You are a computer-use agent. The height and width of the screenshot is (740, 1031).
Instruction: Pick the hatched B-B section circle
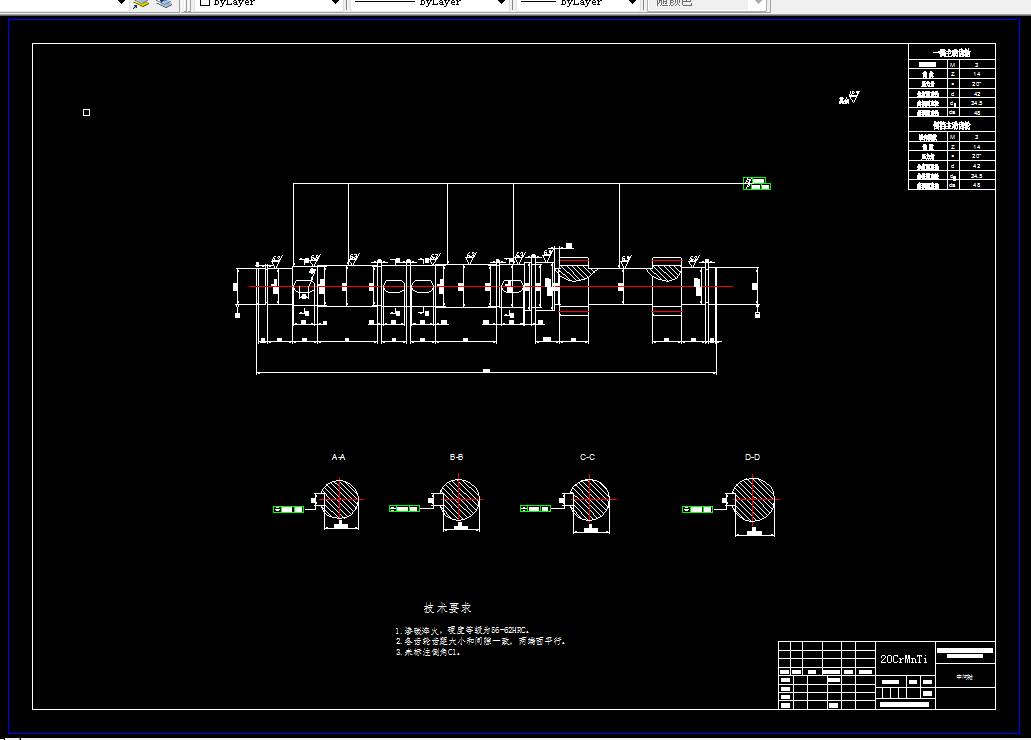[460, 499]
